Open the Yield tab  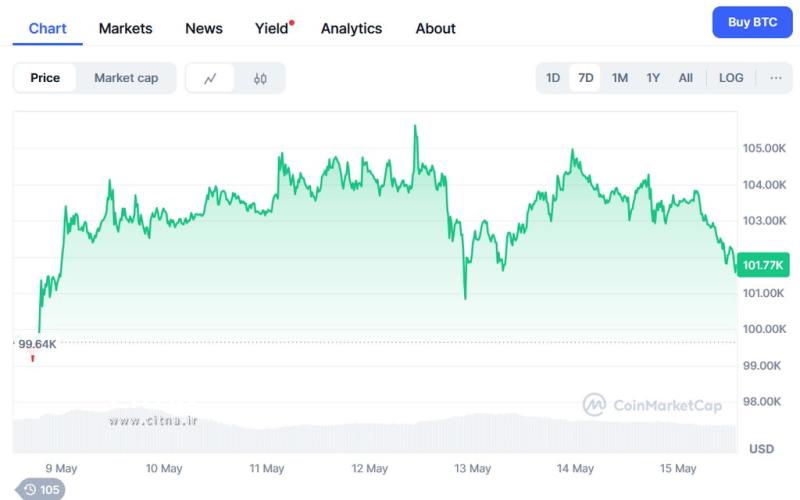pyautogui.click(x=272, y=28)
